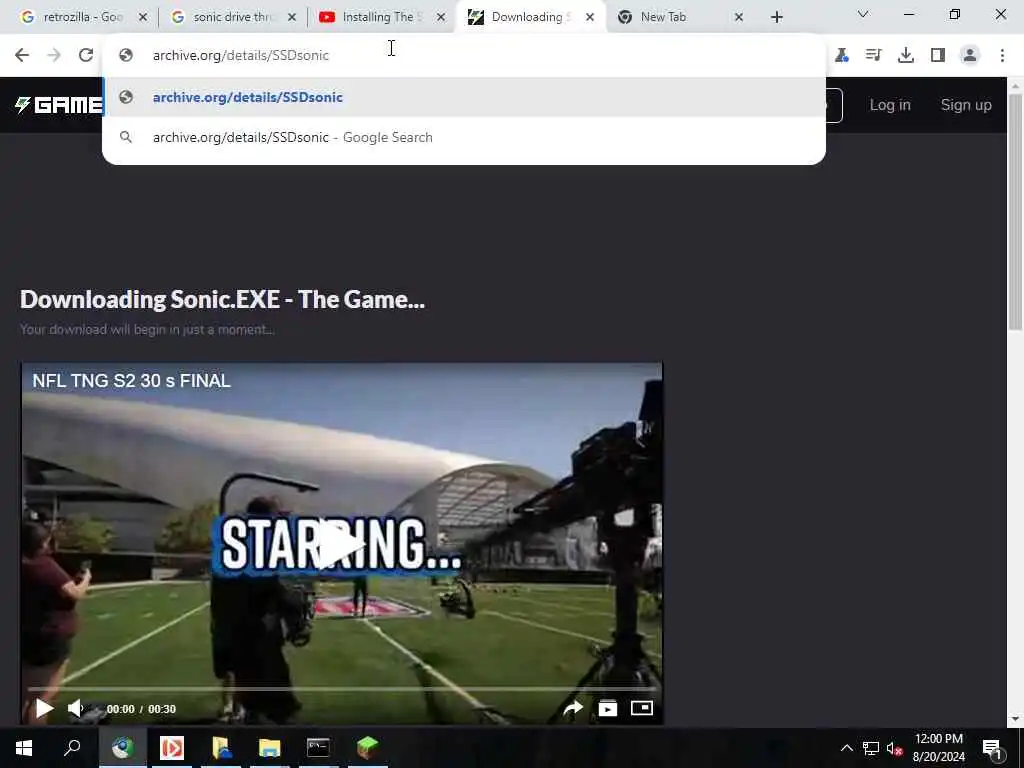Image resolution: width=1024 pixels, height=768 pixels.
Task: Close the Downloading tab
Action: pyautogui.click(x=590, y=18)
